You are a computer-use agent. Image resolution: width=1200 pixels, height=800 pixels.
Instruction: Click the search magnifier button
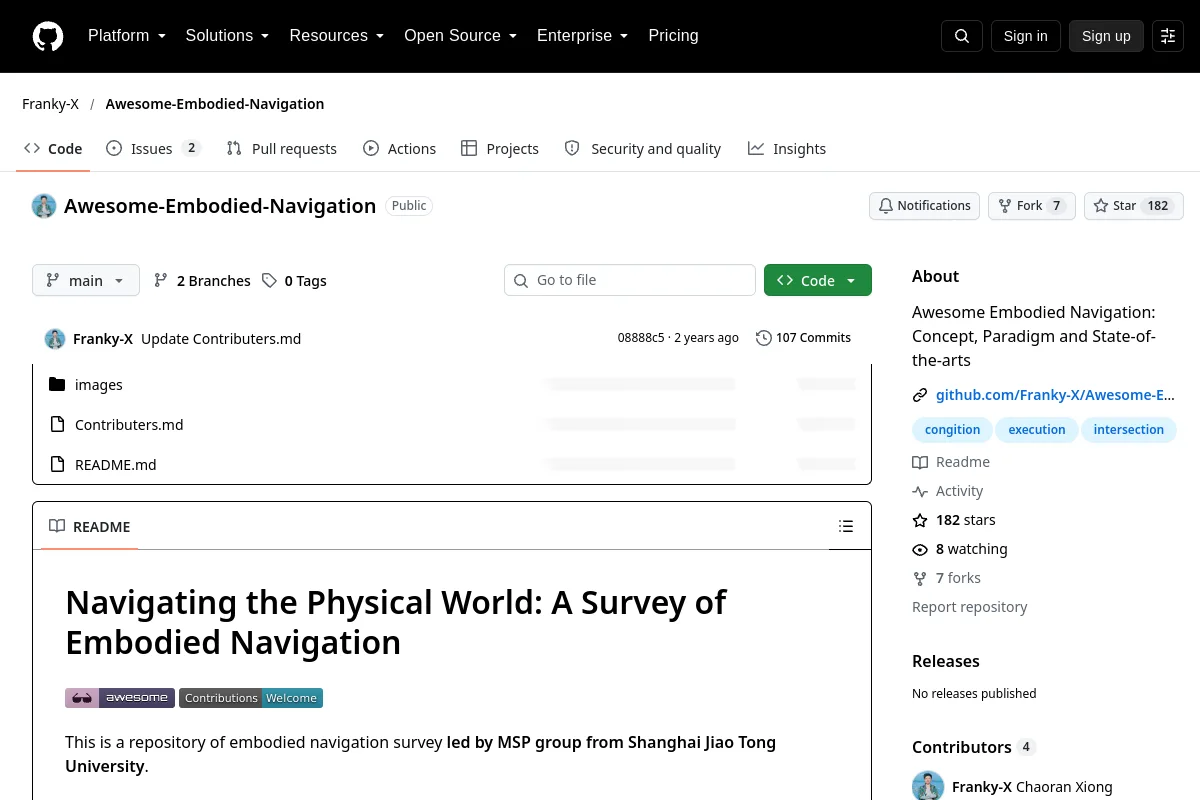[x=962, y=36]
